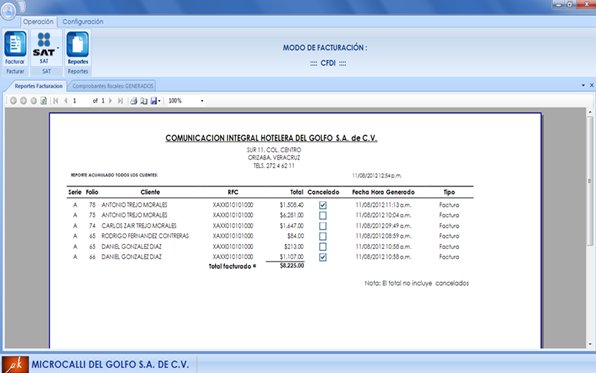The height and width of the screenshot is (373, 596).
Task: Switch to the Configuración ribbon tab
Action: pos(83,22)
